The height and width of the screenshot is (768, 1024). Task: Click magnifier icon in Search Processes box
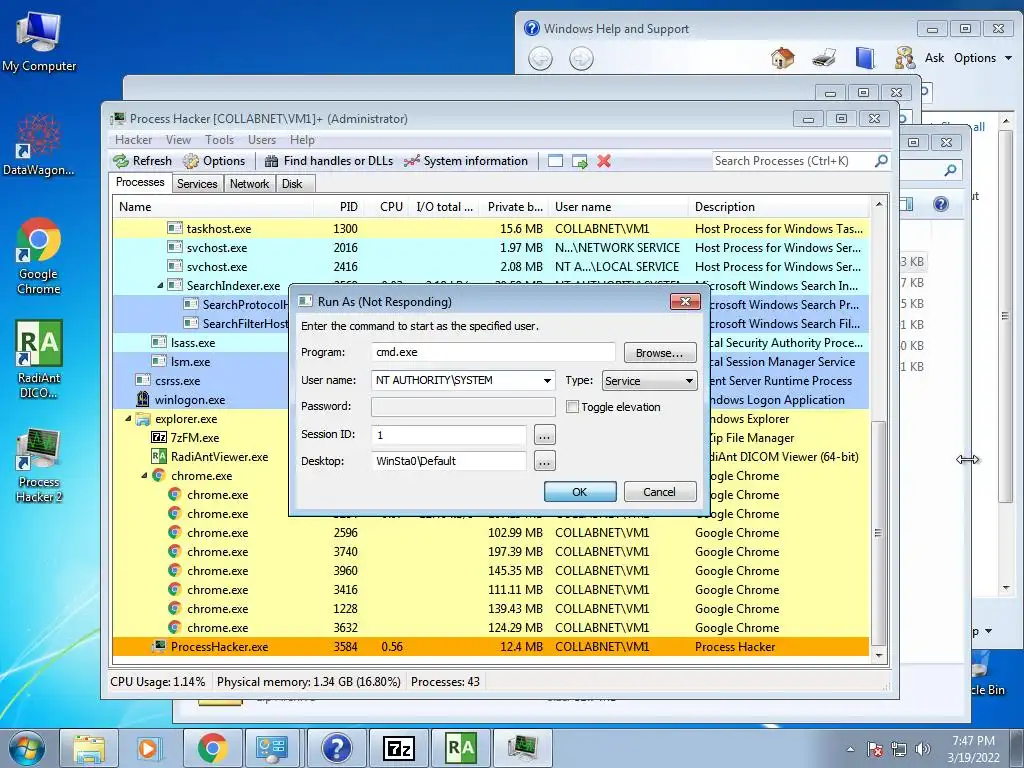coord(881,160)
